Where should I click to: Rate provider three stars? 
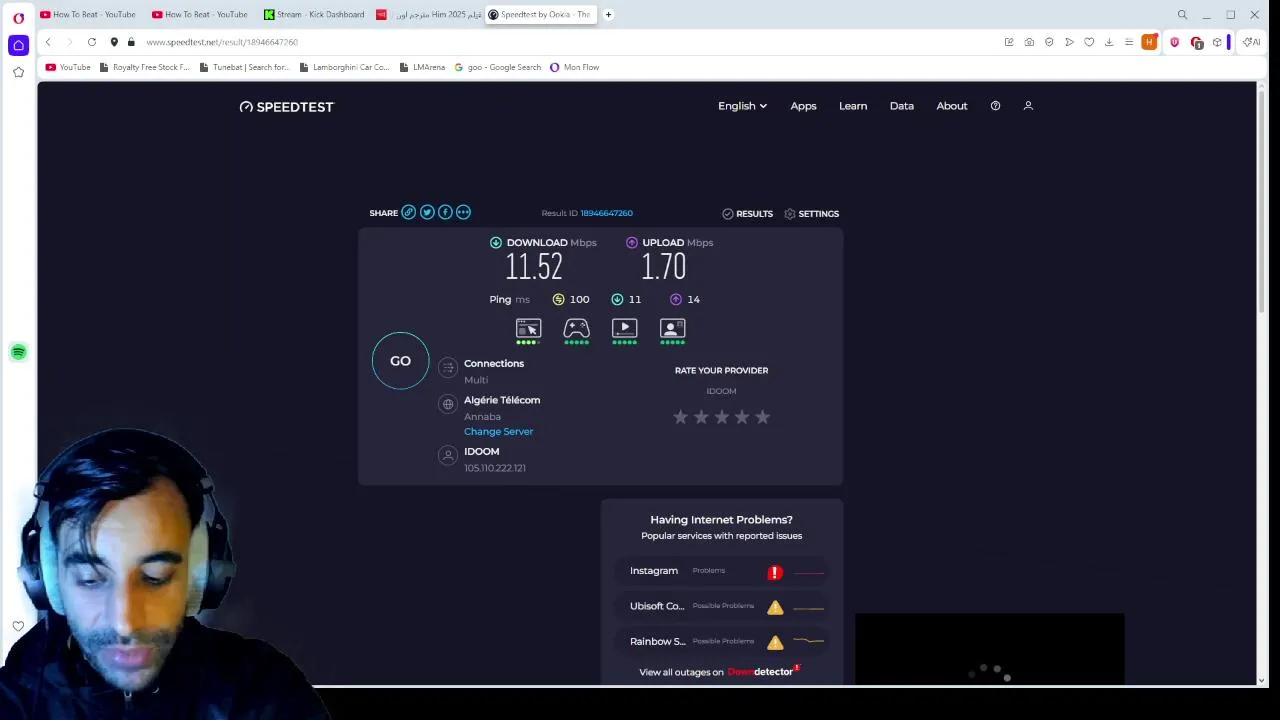tap(722, 417)
